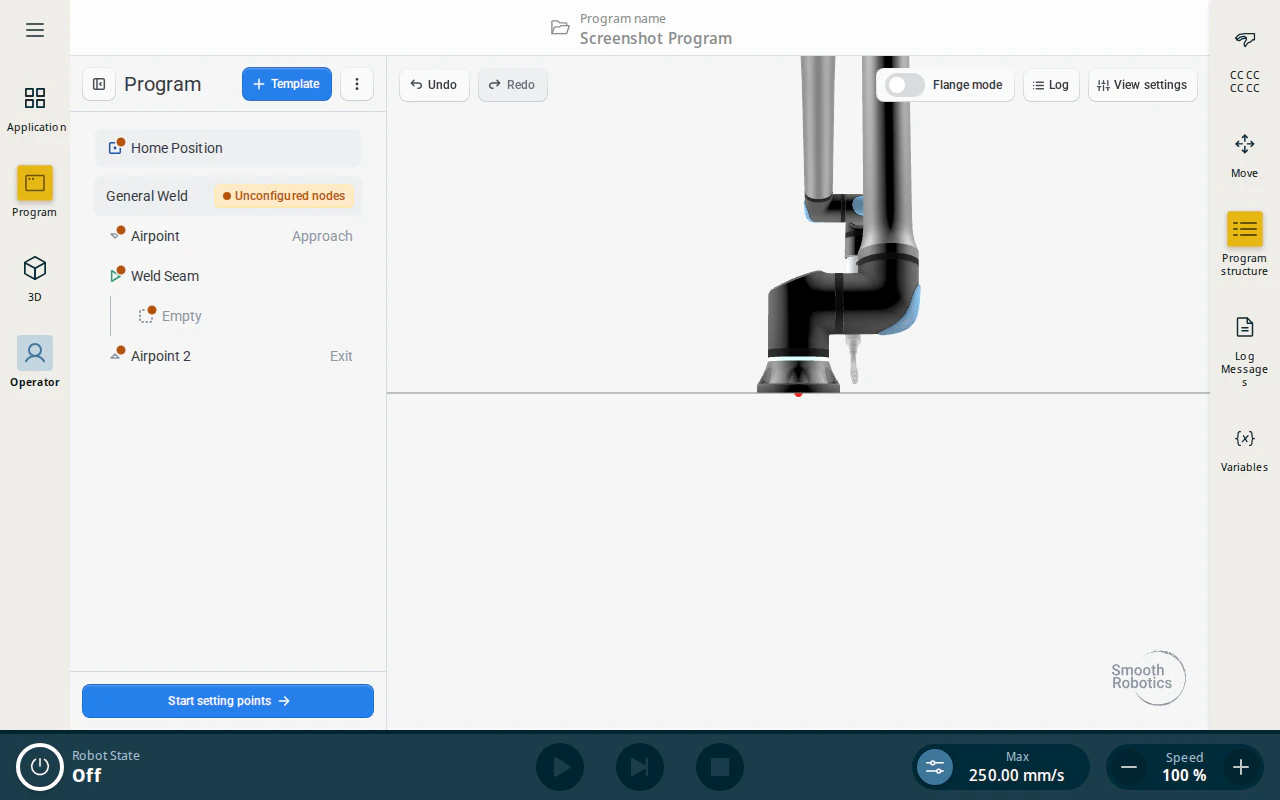Open the Move panel
The width and height of the screenshot is (1280, 800).
(x=1245, y=155)
